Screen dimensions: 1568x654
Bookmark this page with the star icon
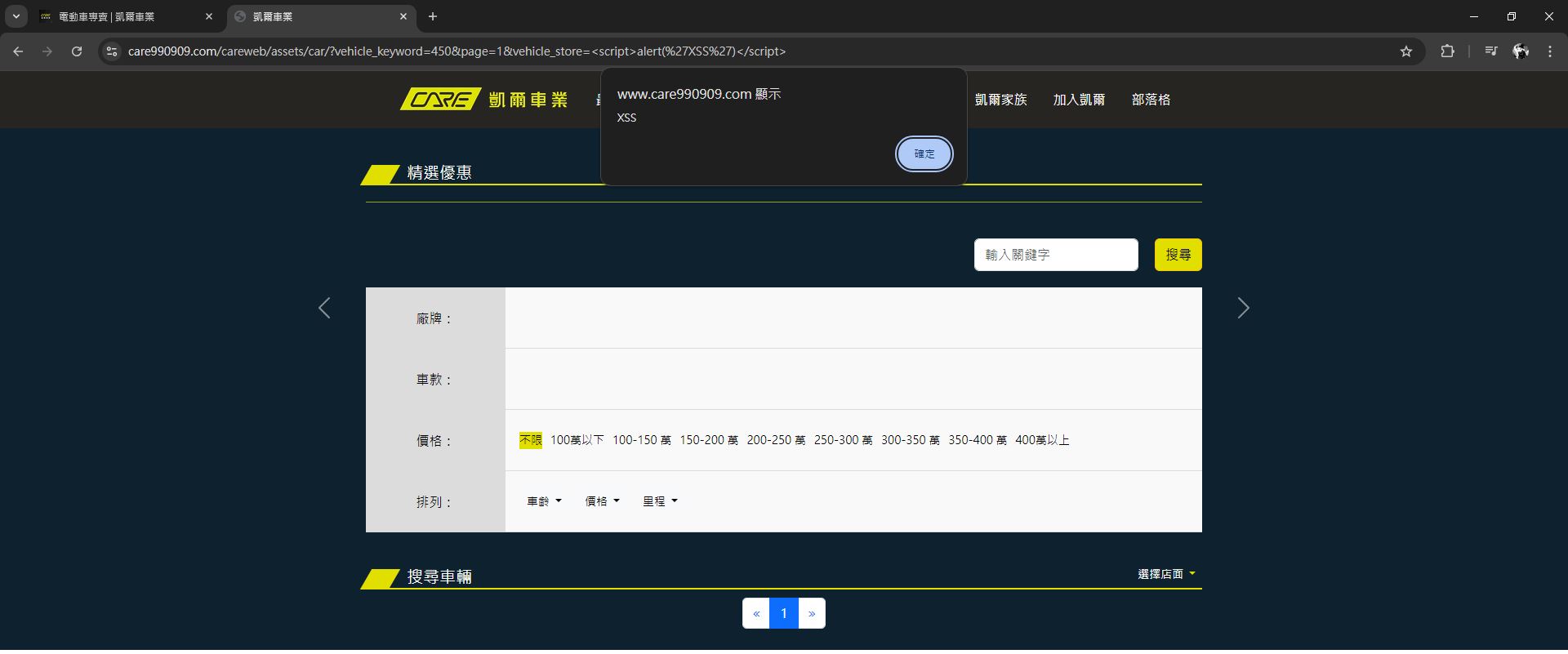[x=1406, y=51]
